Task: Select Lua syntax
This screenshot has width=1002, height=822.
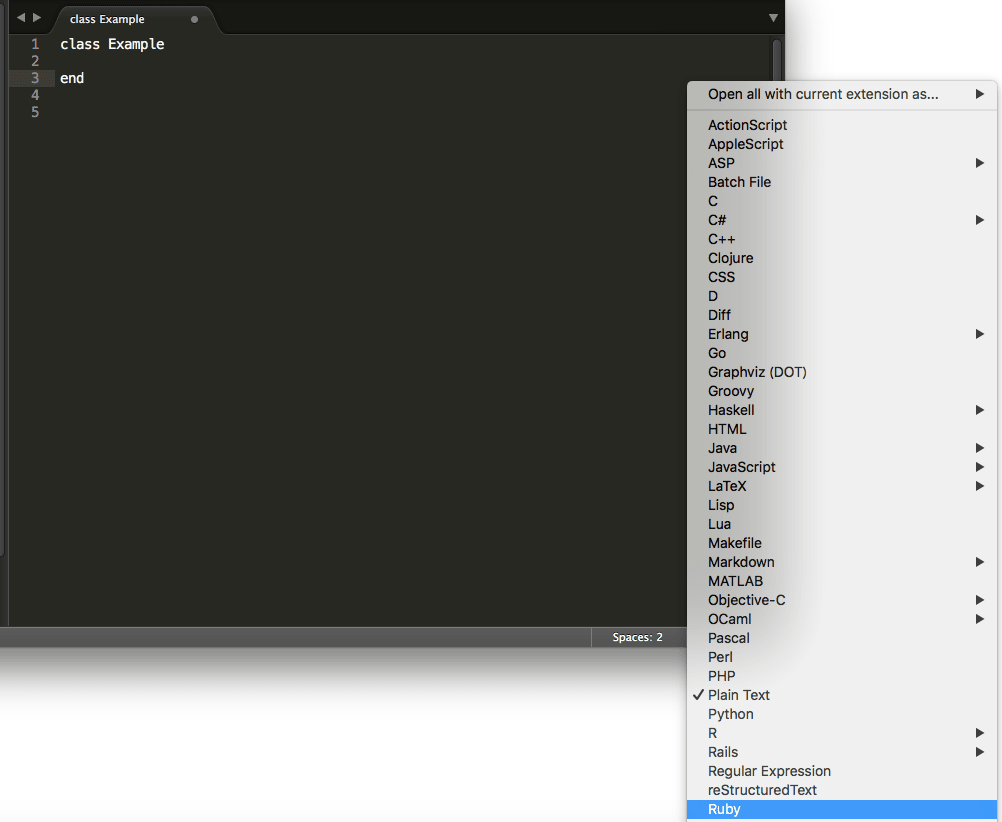Action: [842, 524]
